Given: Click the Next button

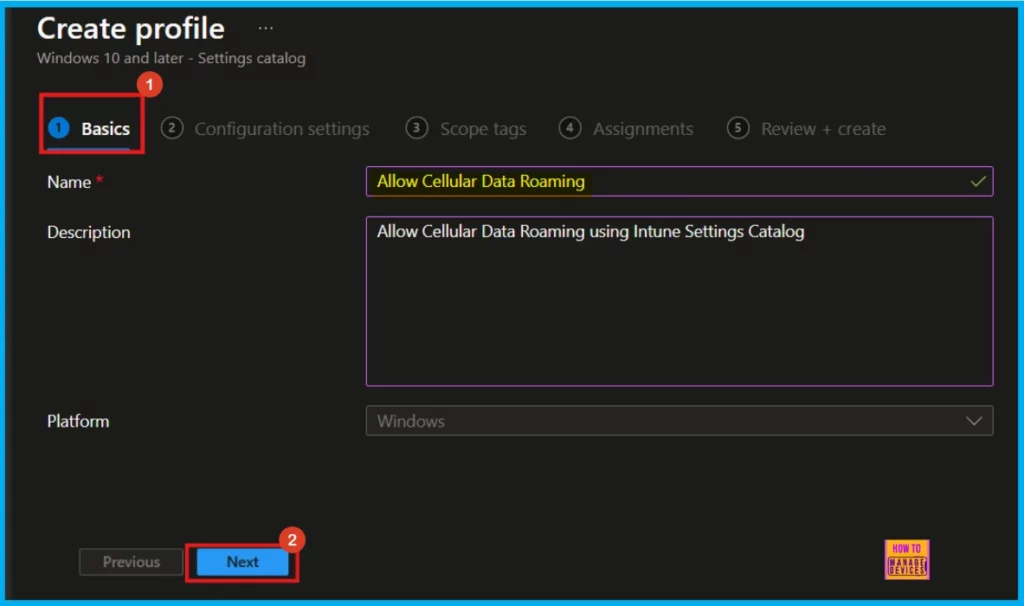Looking at the screenshot, I should tap(242, 562).
